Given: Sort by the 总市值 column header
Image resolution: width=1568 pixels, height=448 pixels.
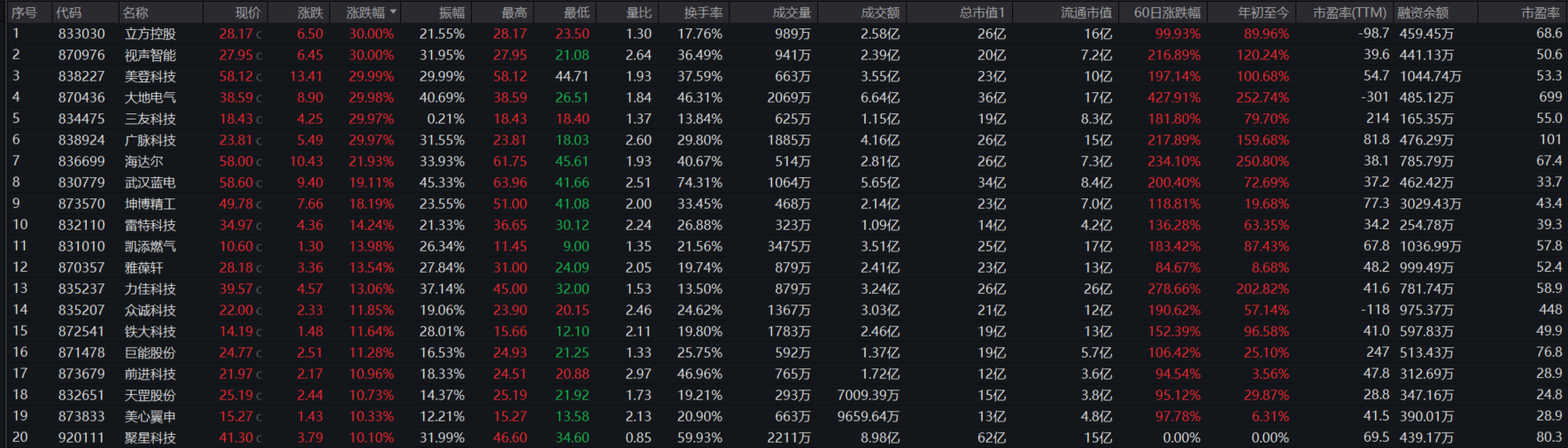Looking at the screenshot, I should [x=983, y=12].
